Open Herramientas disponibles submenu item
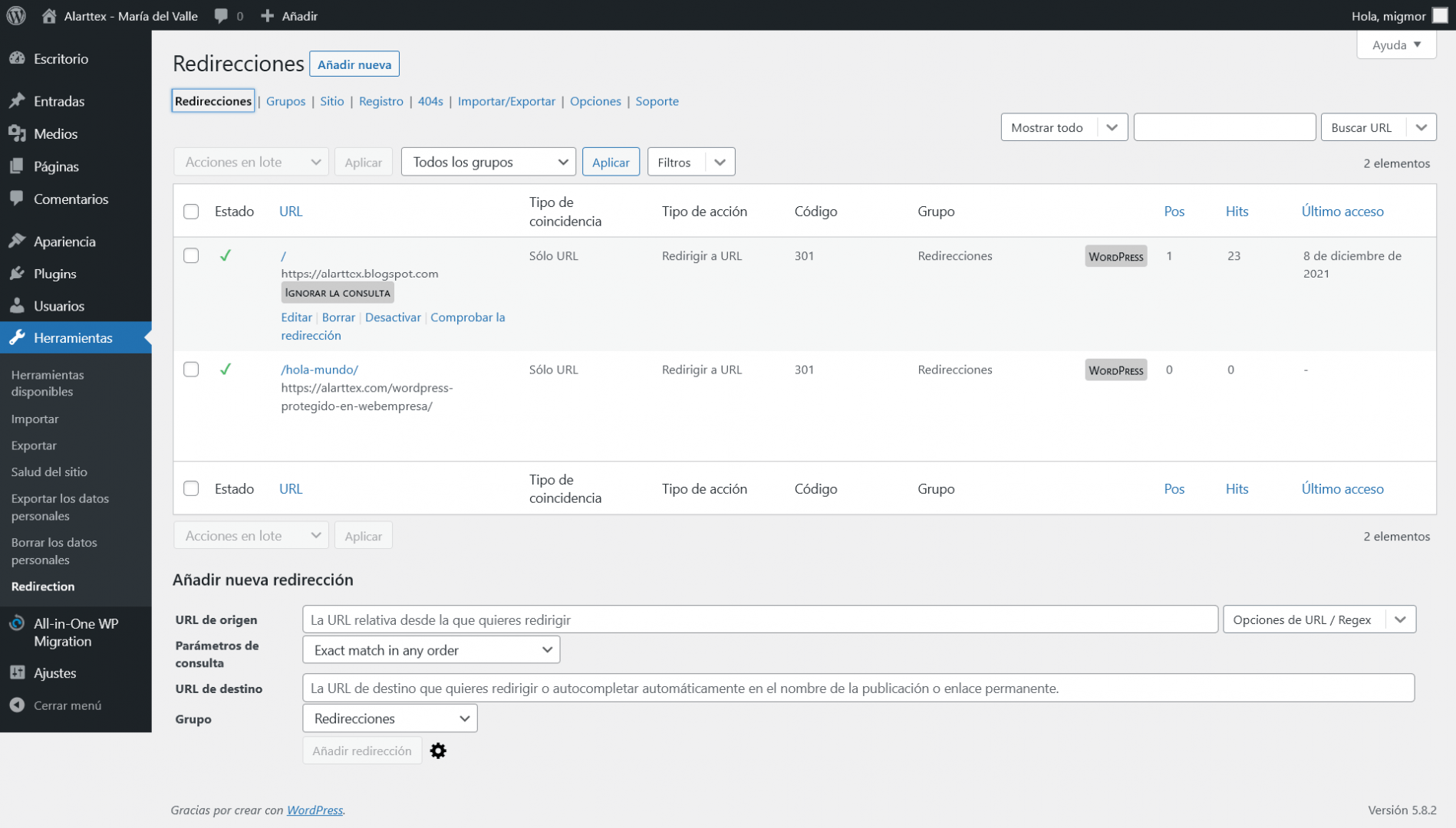The height and width of the screenshot is (828, 1456). point(48,383)
